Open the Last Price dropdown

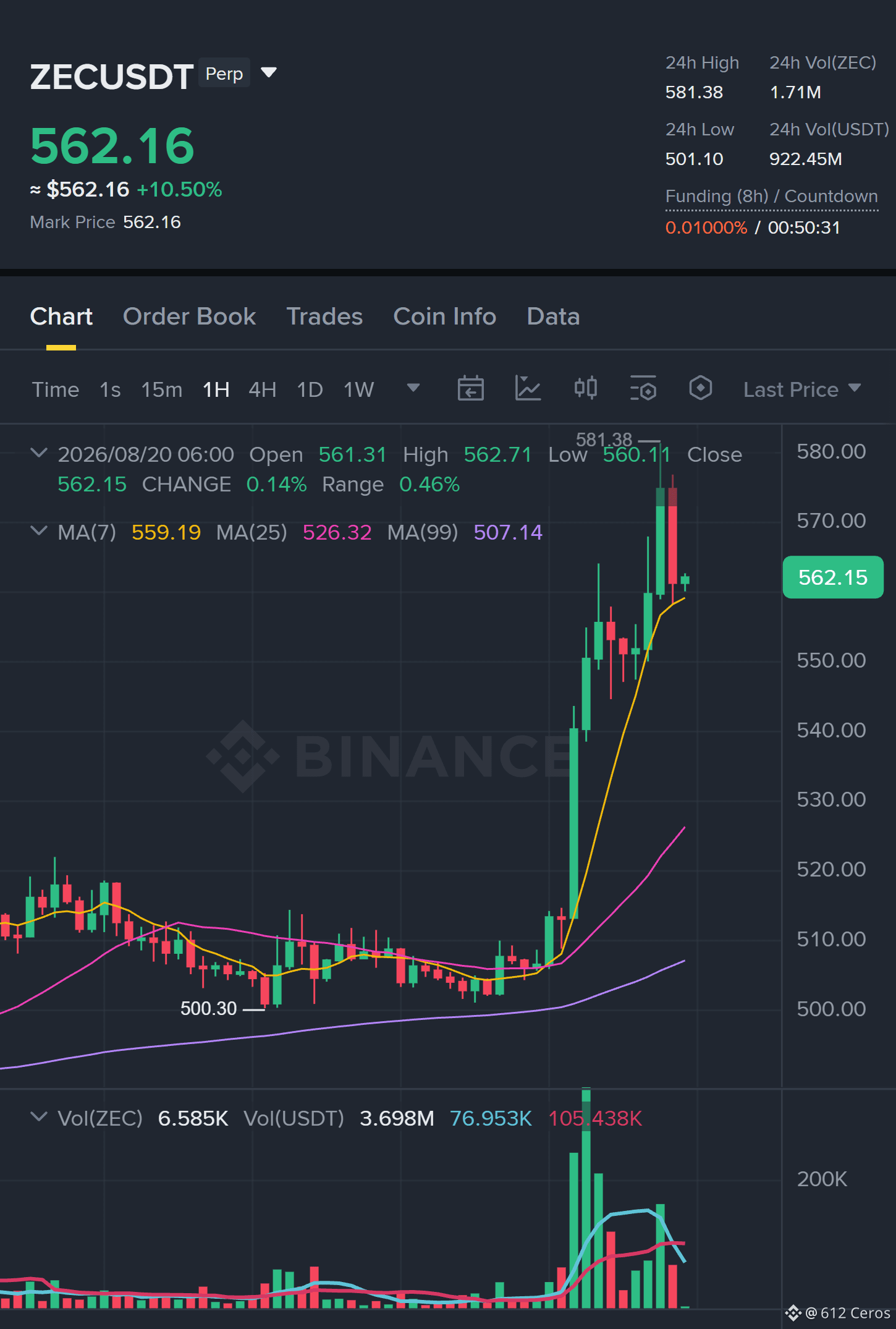pyautogui.click(x=802, y=389)
